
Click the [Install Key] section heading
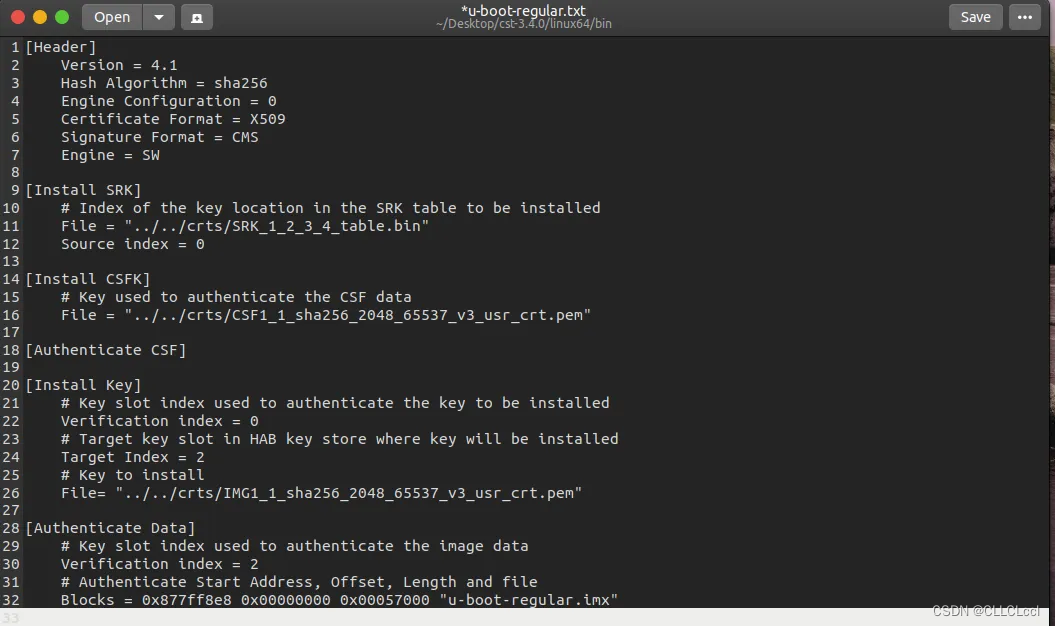pyautogui.click(x=80, y=384)
